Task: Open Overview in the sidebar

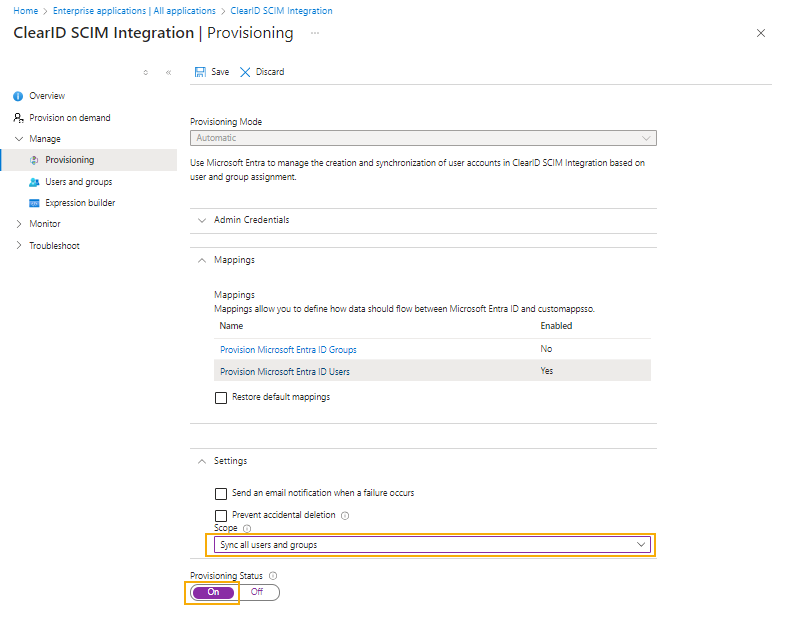Action: [47, 96]
